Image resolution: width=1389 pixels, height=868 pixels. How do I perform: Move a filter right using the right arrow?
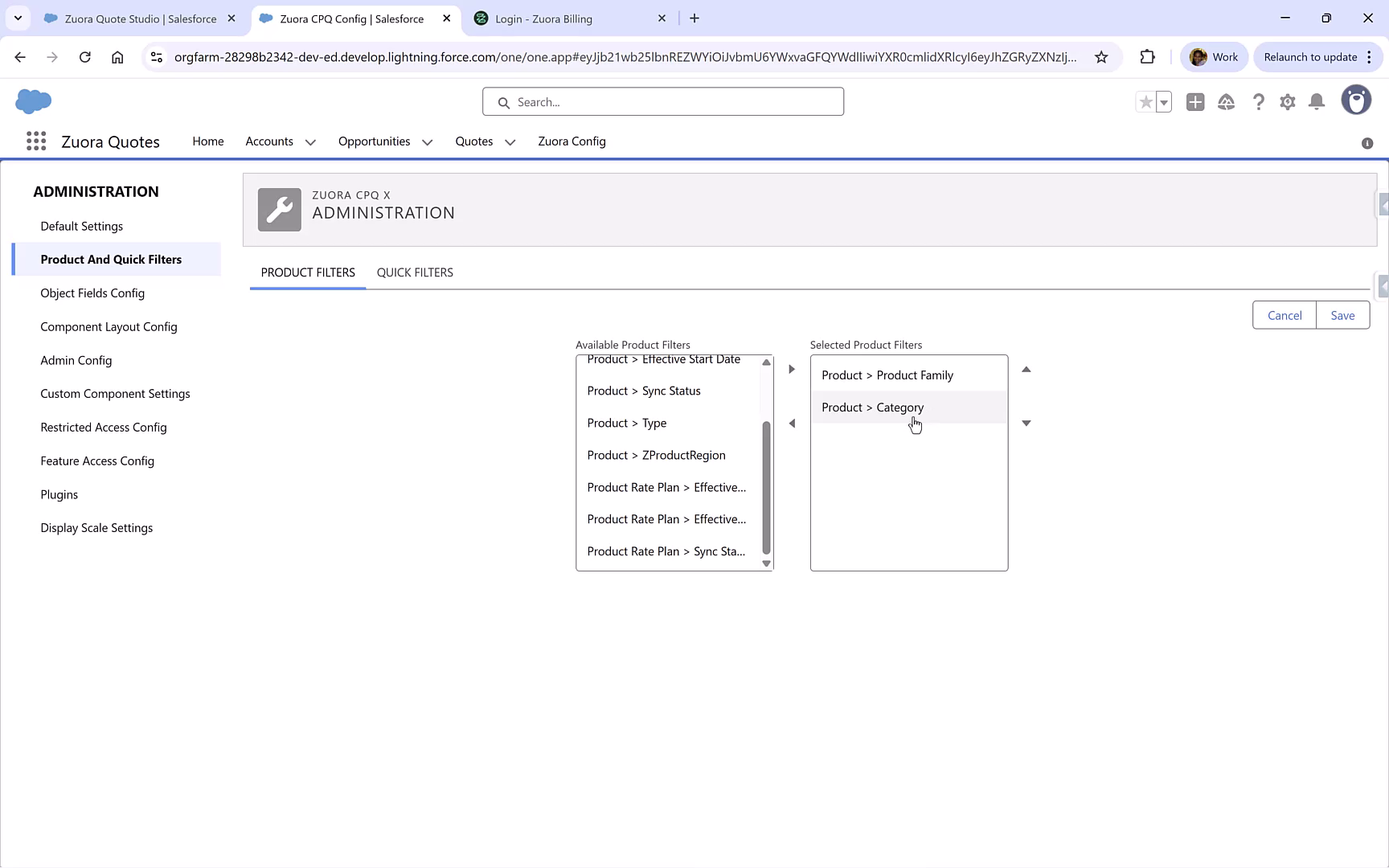pos(792,369)
